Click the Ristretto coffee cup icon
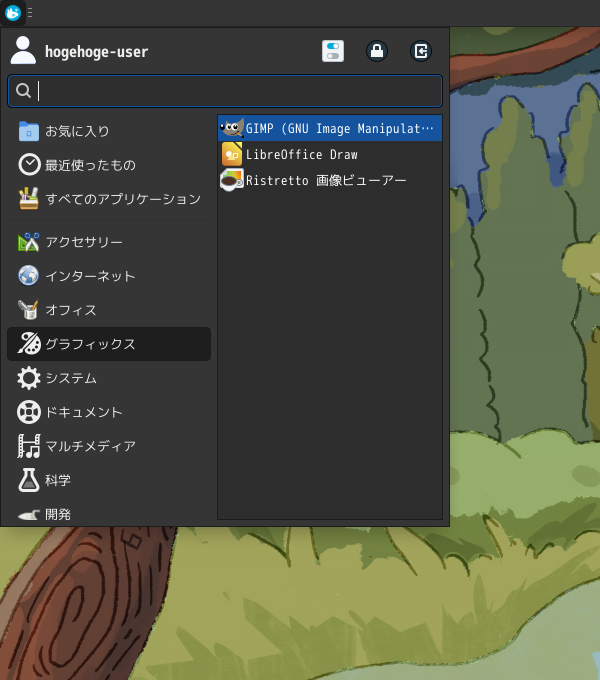Viewport: 600px width, 680px height. point(232,180)
